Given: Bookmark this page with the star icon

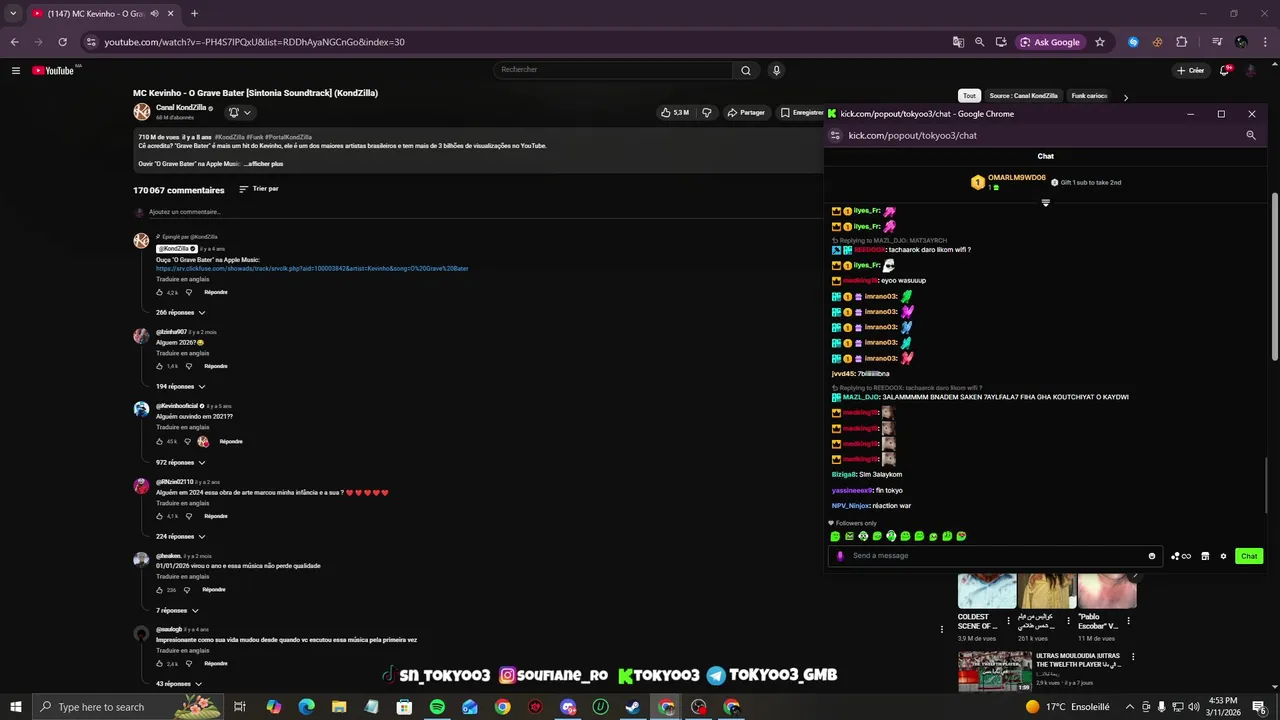Looking at the screenshot, I should [1100, 42].
